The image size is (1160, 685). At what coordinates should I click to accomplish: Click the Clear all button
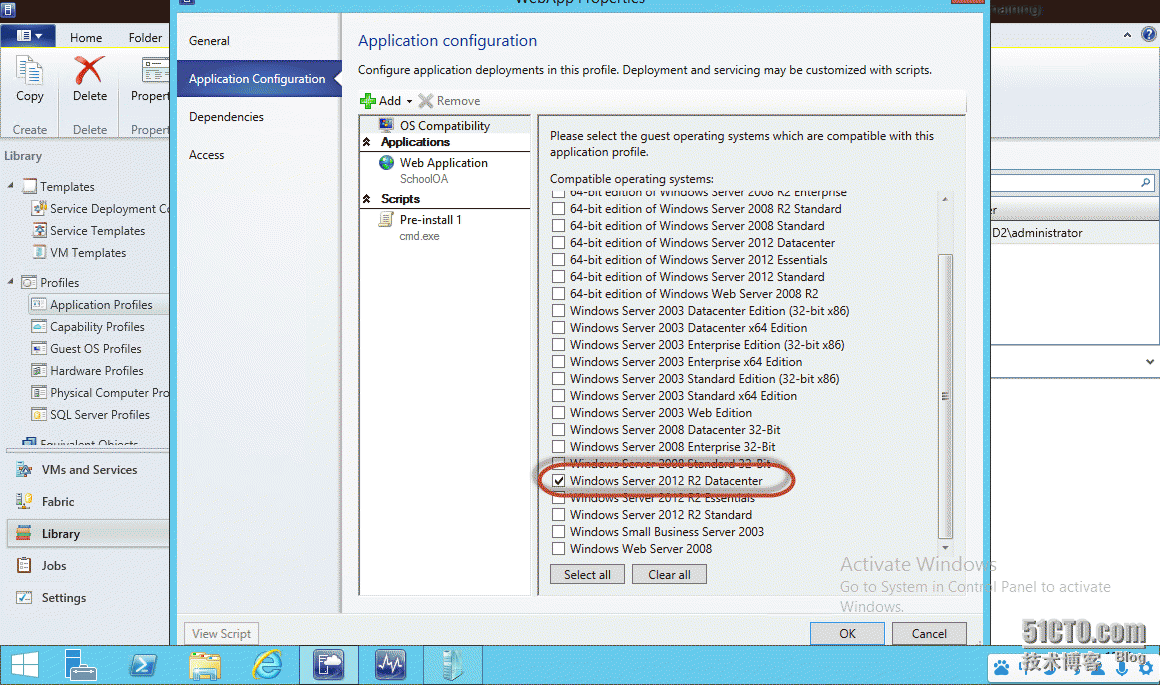(x=670, y=575)
